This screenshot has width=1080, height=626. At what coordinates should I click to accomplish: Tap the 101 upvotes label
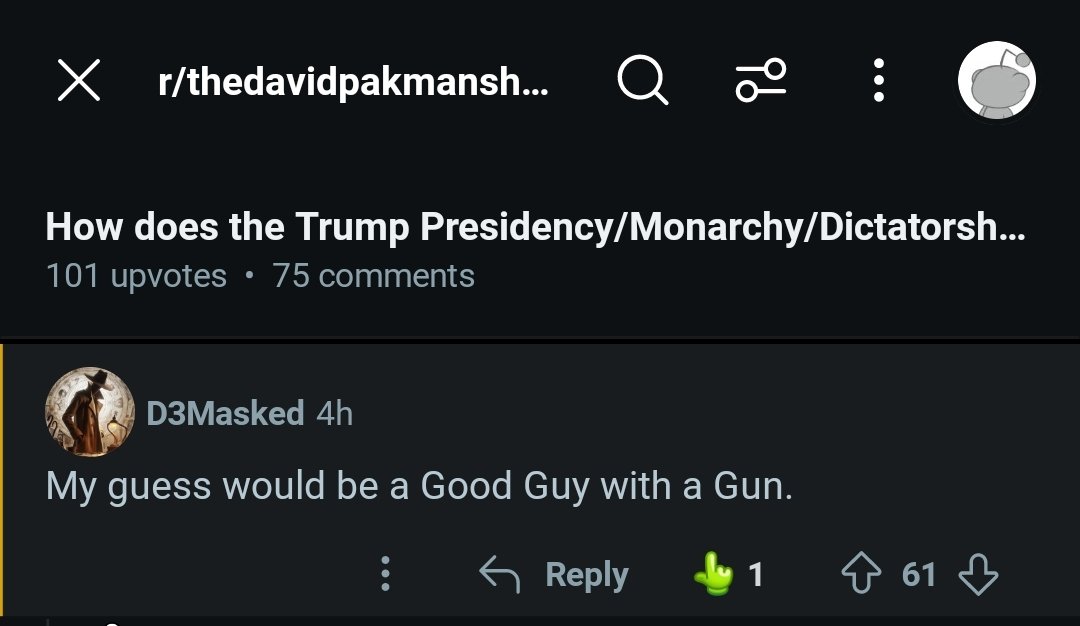tap(136, 276)
